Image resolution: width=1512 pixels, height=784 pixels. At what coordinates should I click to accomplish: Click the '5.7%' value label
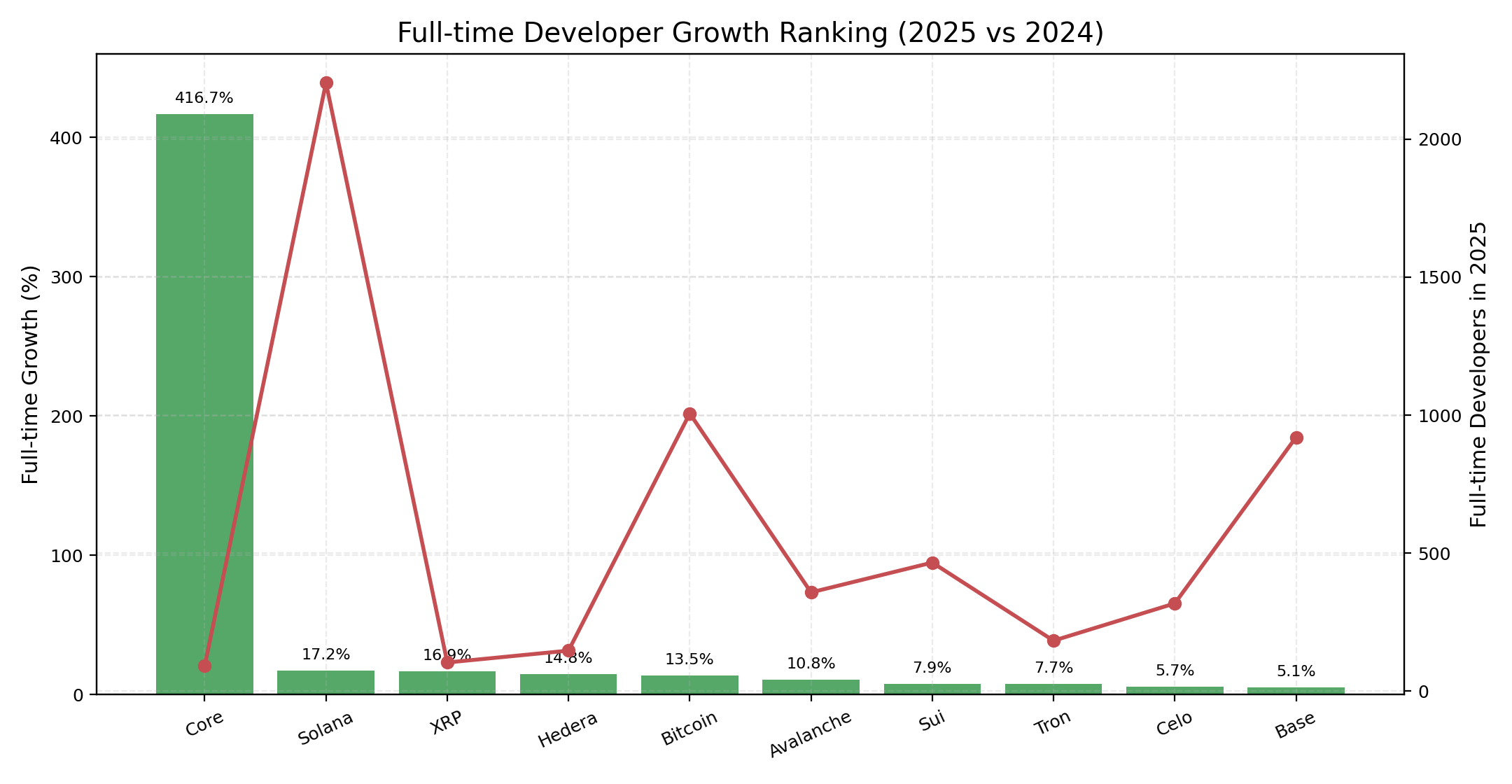point(1175,671)
